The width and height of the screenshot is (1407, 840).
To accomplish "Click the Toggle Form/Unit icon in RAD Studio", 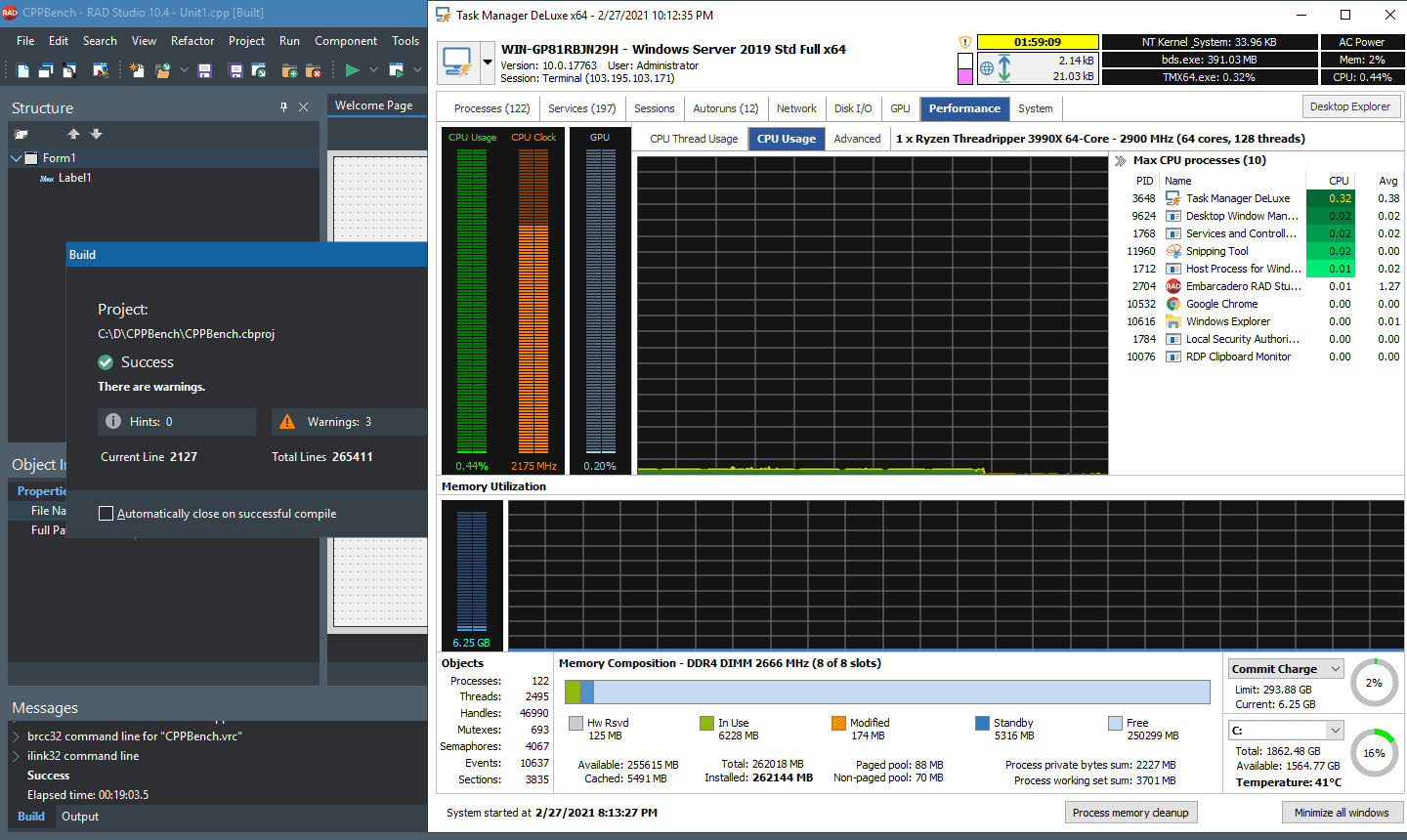I will point(69,70).
